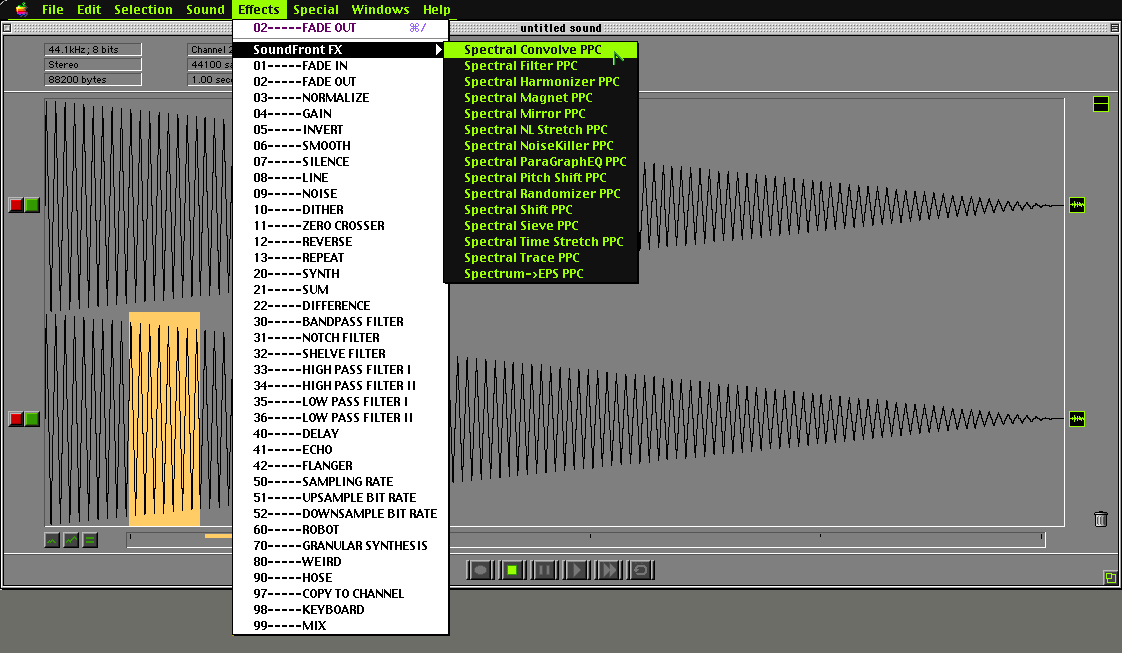Apply the 01-----FADE IN effect

(341, 66)
